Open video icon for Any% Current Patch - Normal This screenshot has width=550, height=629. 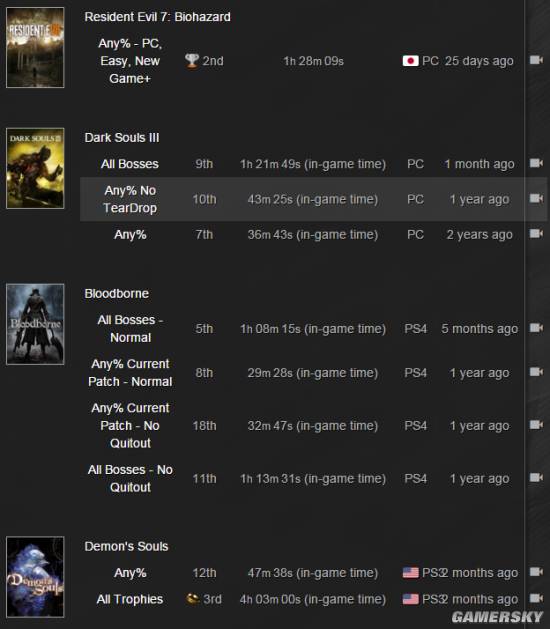click(x=536, y=372)
